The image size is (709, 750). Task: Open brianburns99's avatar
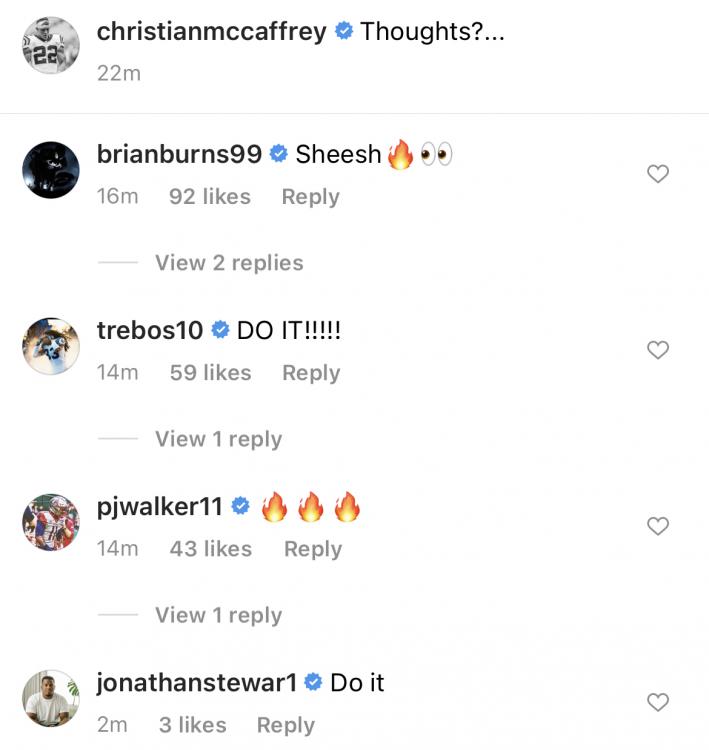(x=50, y=169)
